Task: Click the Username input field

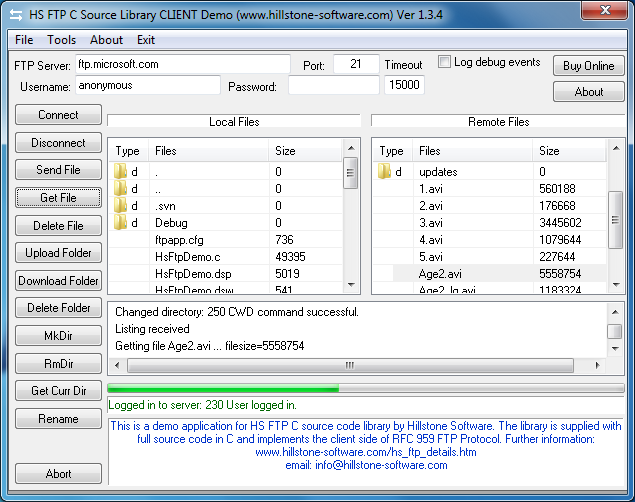Action: pyautogui.click(x=148, y=85)
